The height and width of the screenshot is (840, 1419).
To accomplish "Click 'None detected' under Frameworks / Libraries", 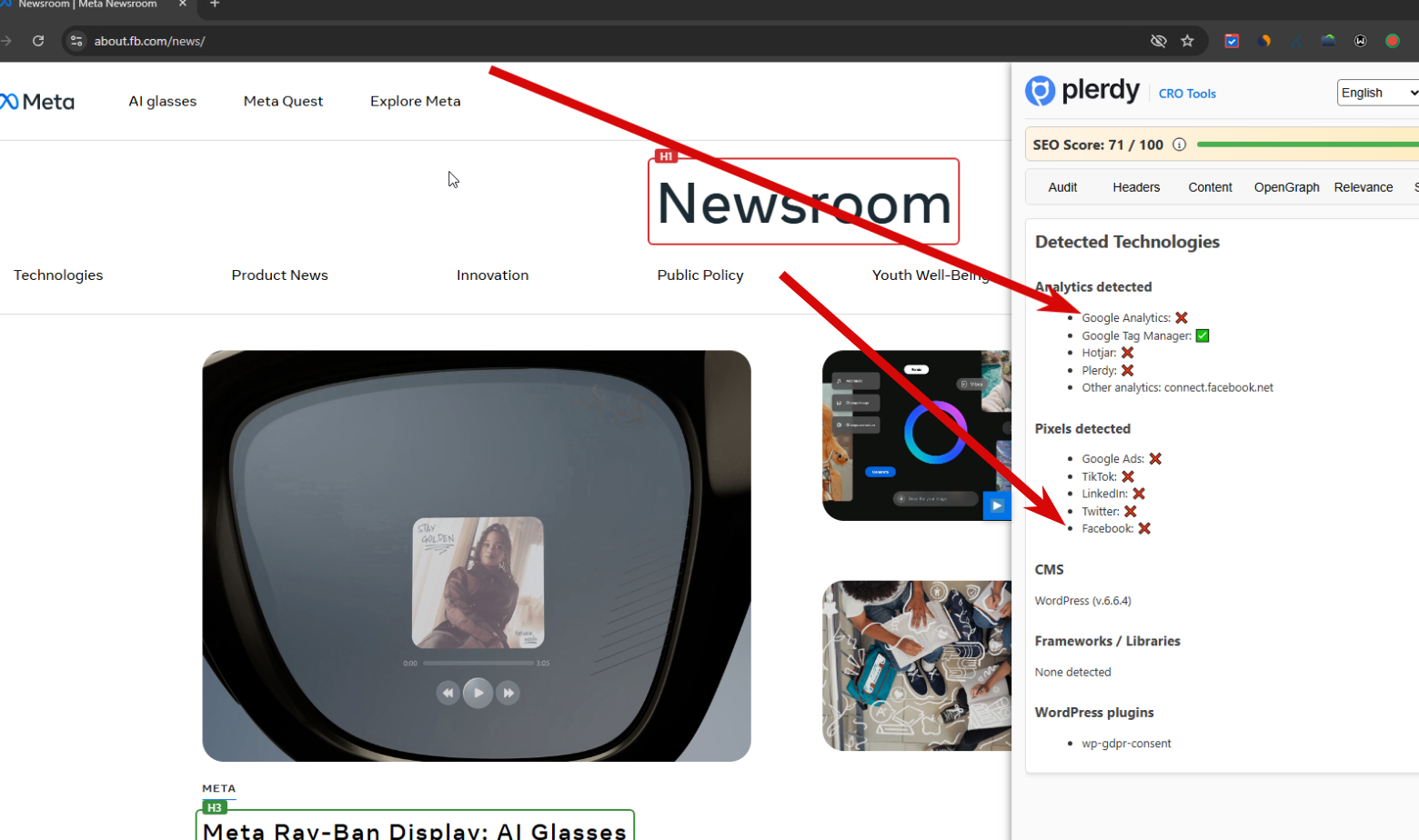I will click(x=1072, y=672).
